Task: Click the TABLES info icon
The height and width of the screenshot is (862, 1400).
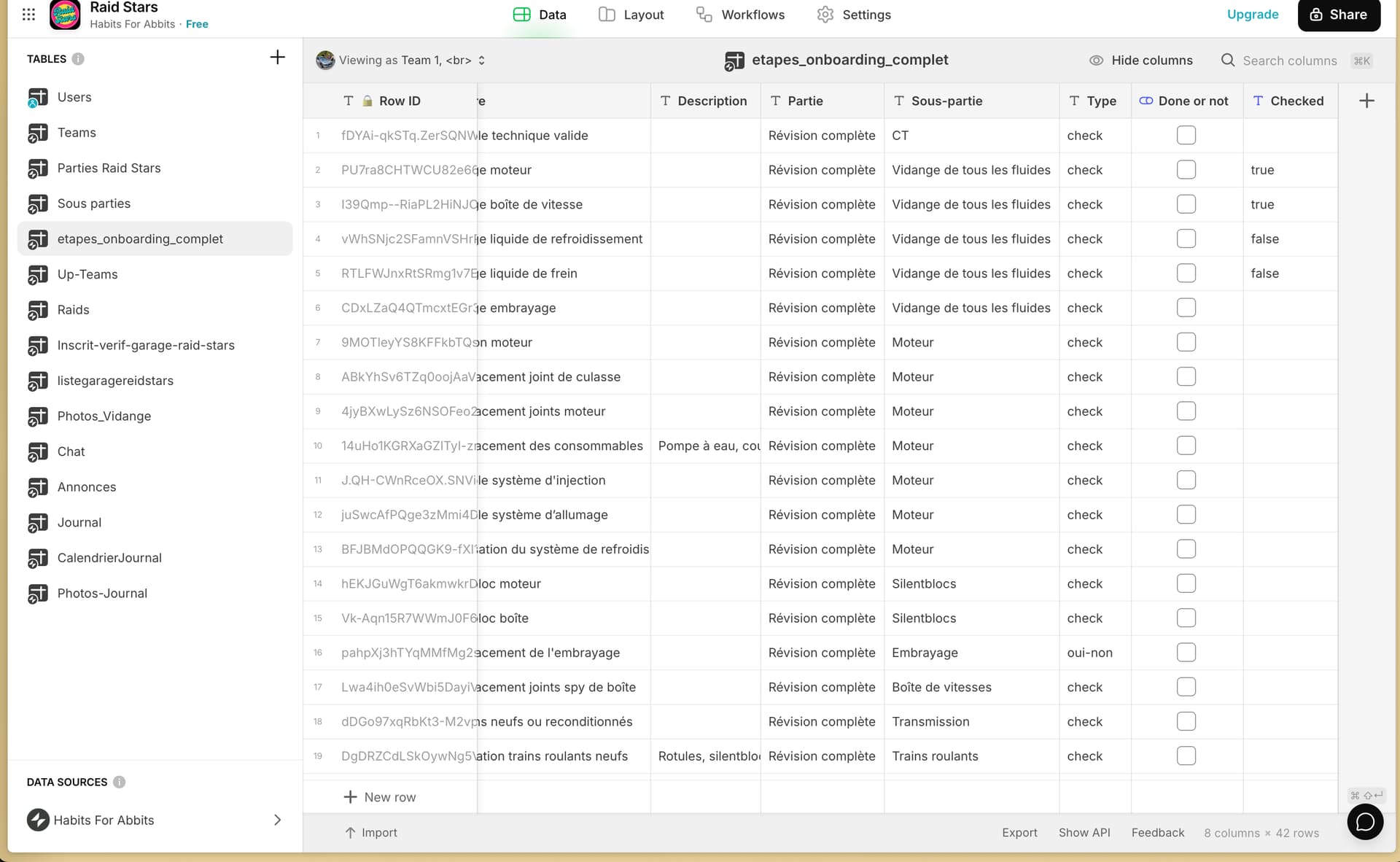Action: click(78, 59)
